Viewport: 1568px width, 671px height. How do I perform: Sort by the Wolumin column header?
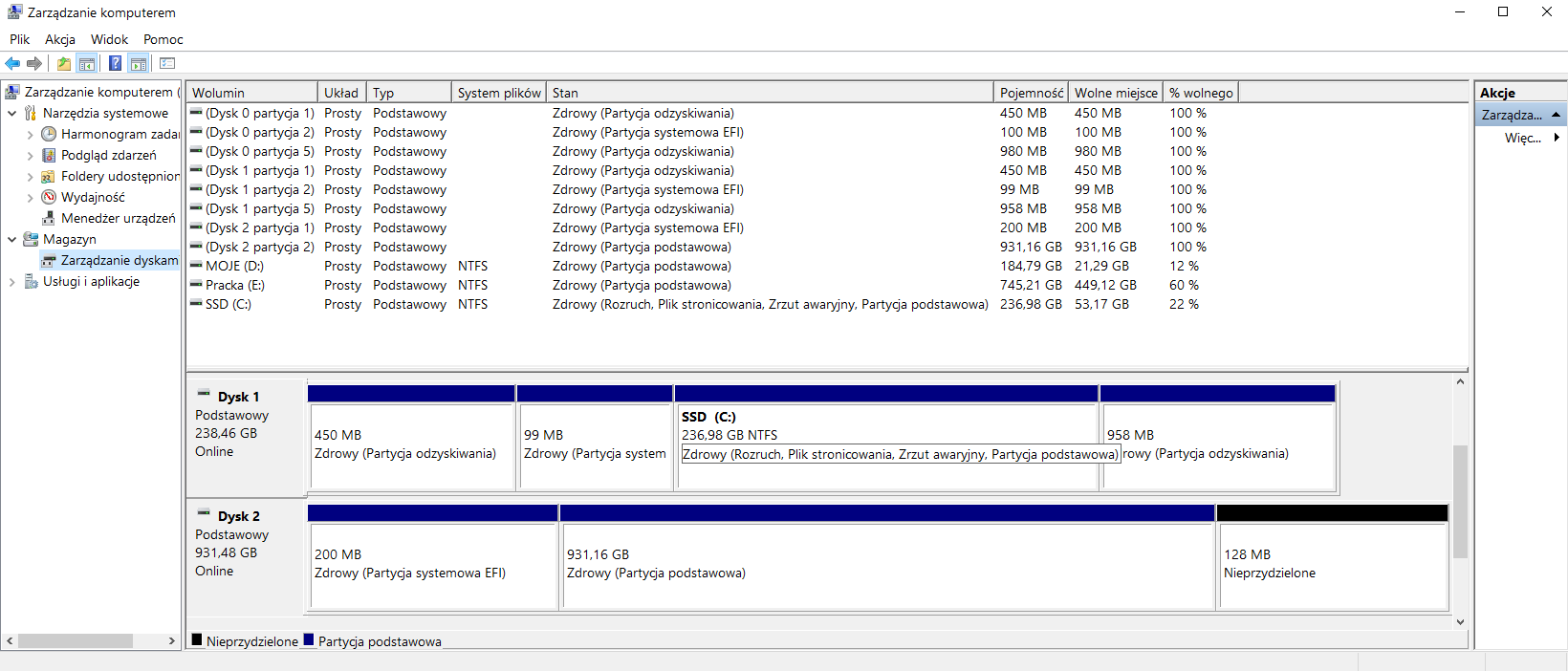click(x=252, y=93)
